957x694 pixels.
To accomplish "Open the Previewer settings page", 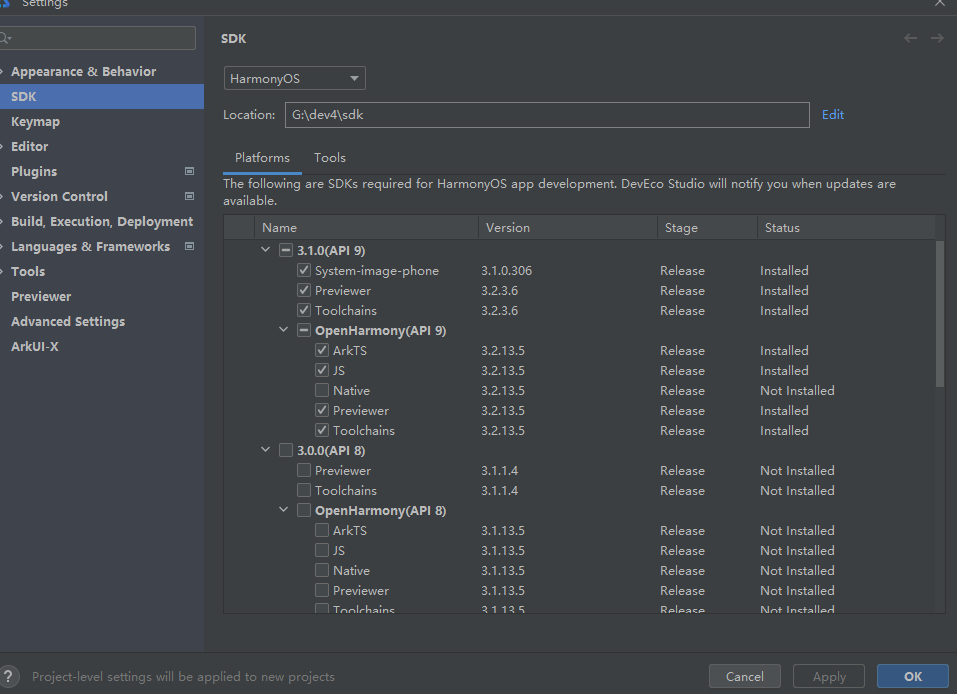I will tap(41, 297).
